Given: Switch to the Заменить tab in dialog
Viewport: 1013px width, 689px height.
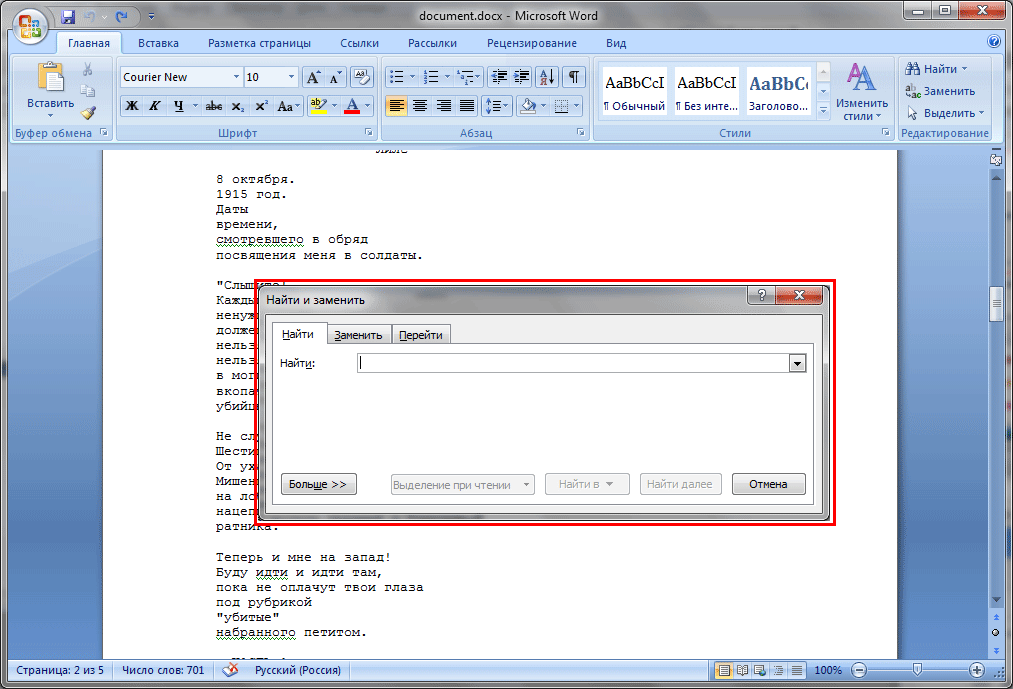Looking at the screenshot, I should pos(358,335).
